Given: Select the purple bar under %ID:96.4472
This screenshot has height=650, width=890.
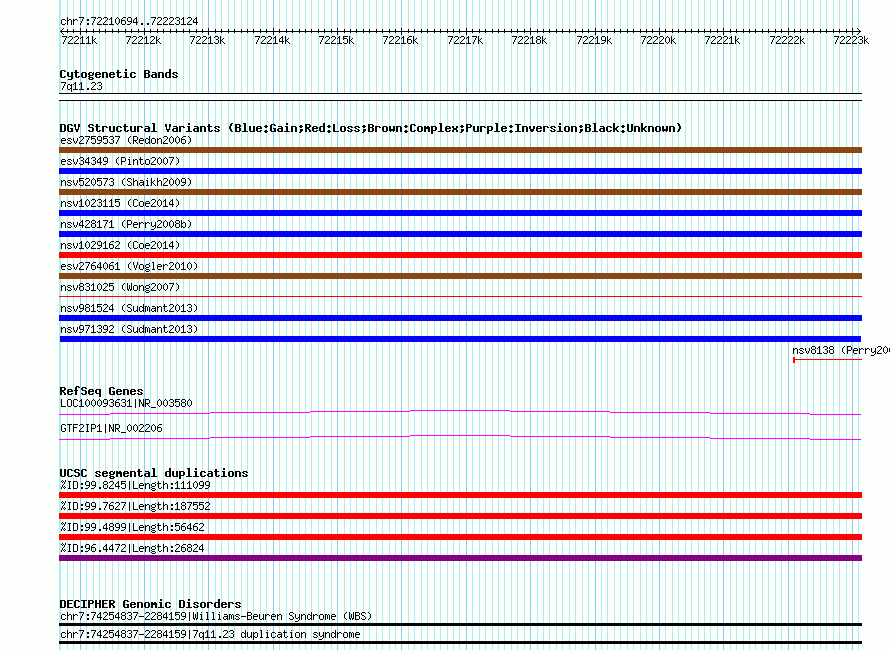Looking at the screenshot, I should click(x=460, y=558).
